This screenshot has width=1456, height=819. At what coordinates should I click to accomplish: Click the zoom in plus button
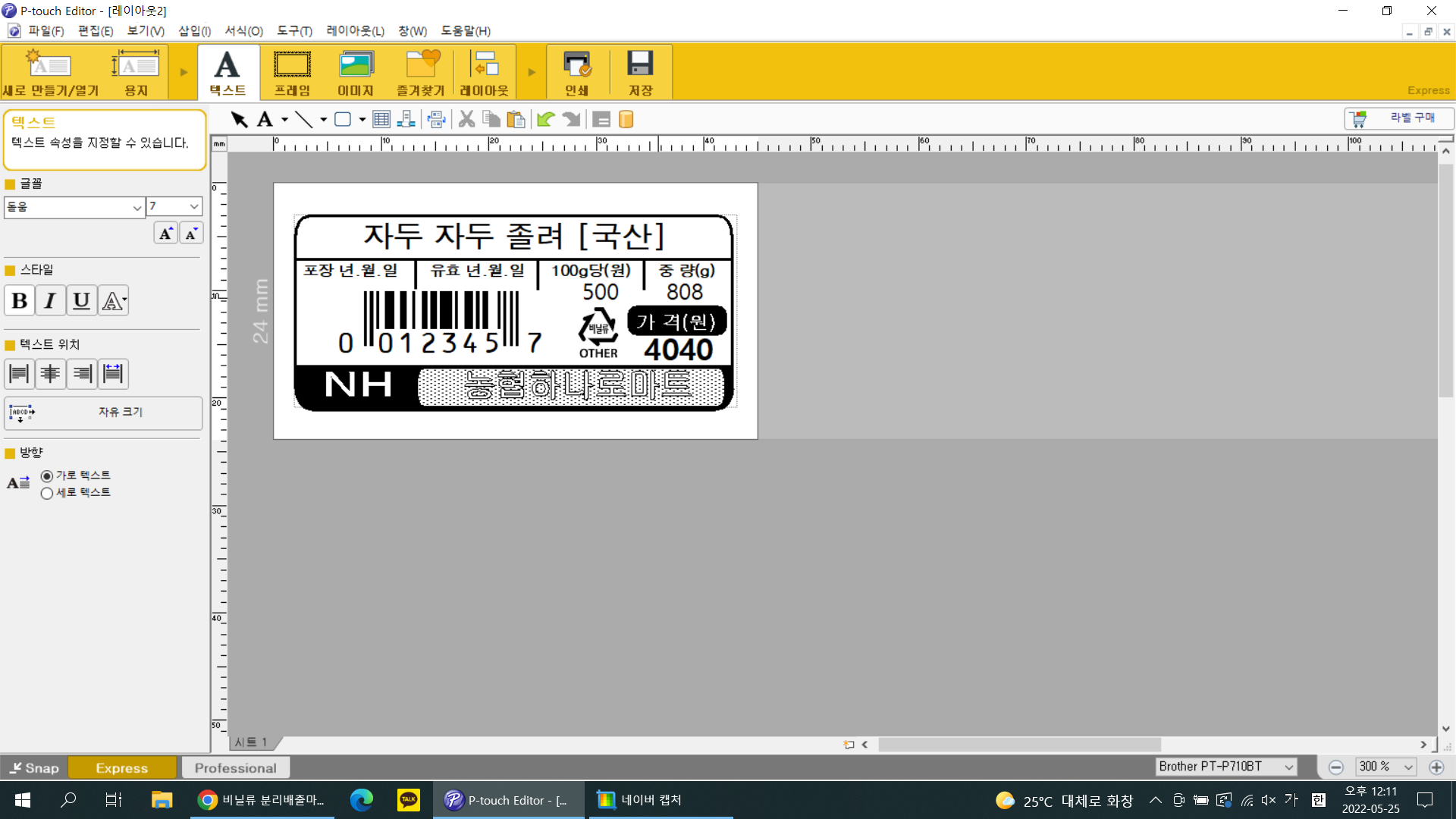(1436, 767)
